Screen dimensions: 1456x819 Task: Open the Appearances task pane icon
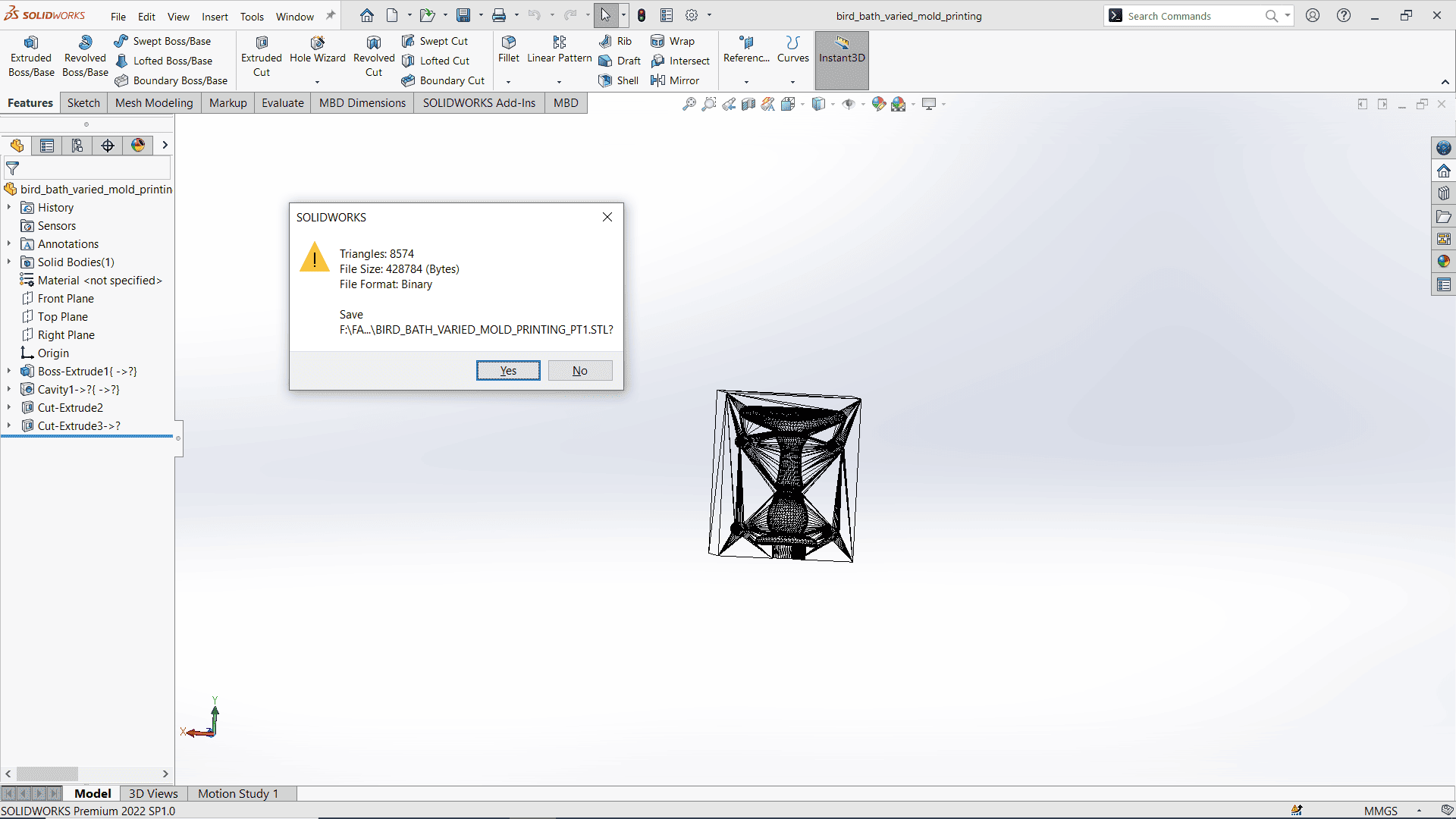(1444, 262)
